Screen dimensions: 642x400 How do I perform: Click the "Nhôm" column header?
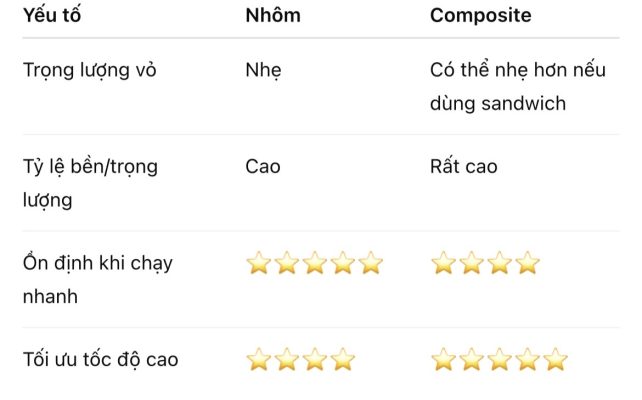(x=273, y=15)
